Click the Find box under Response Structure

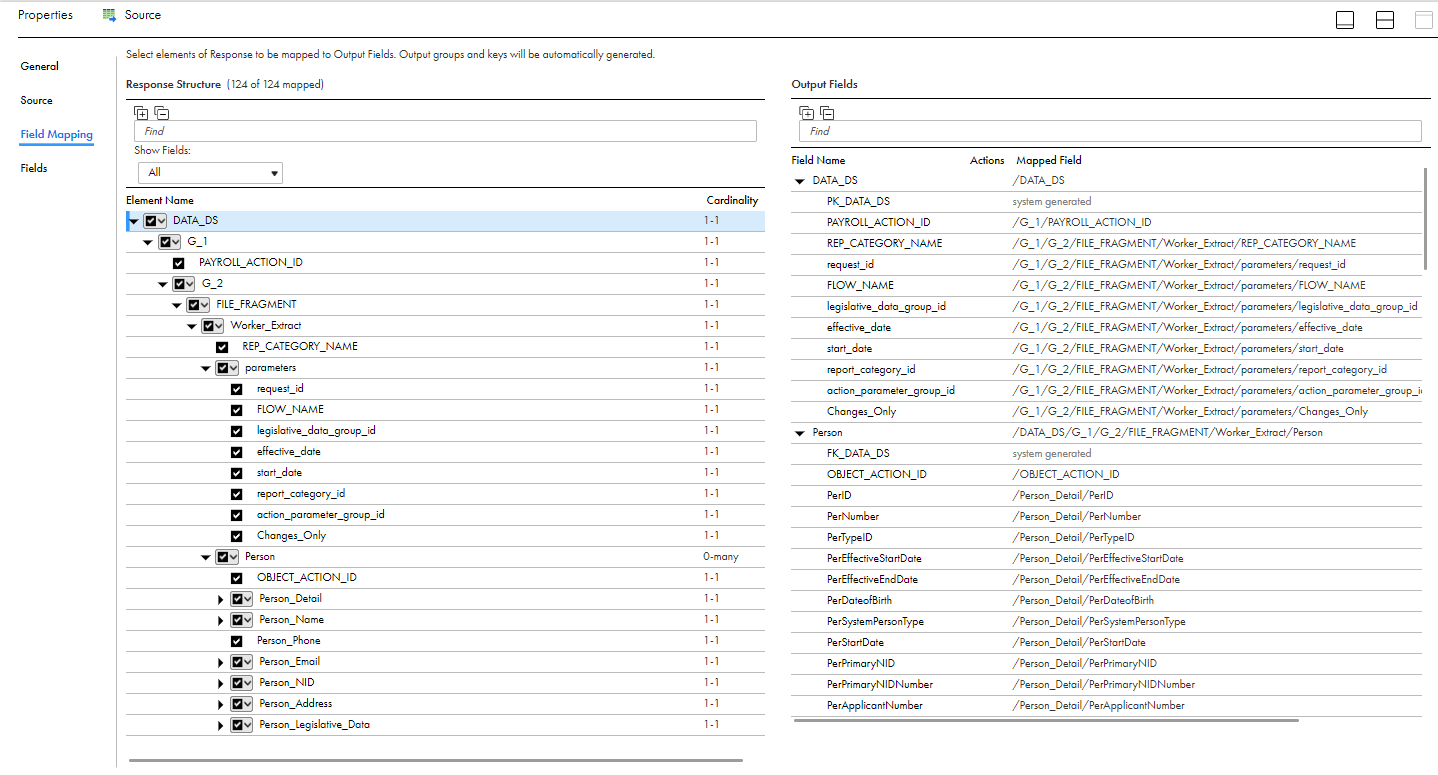click(x=445, y=131)
